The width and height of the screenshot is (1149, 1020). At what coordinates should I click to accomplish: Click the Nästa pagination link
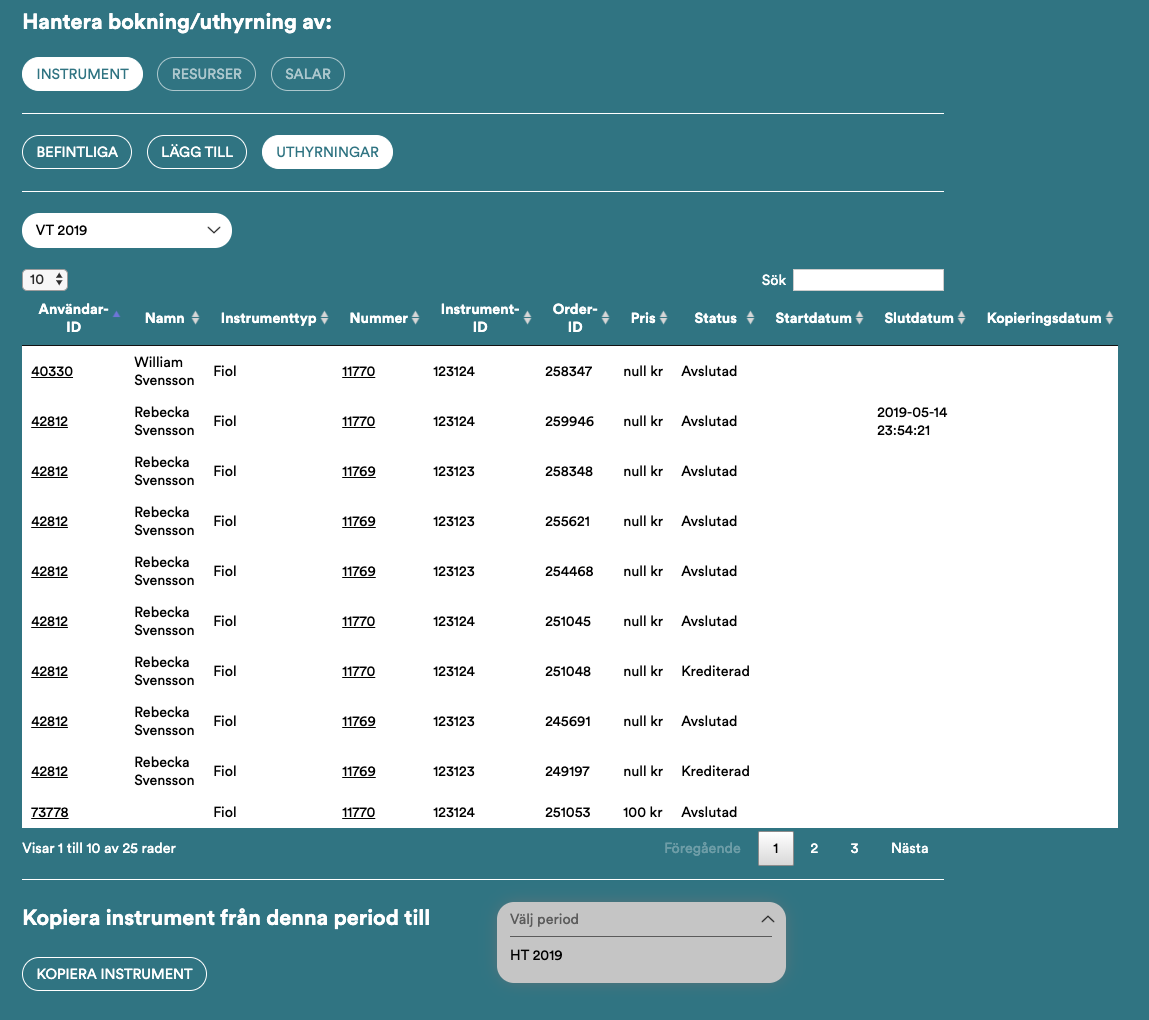click(x=909, y=848)
